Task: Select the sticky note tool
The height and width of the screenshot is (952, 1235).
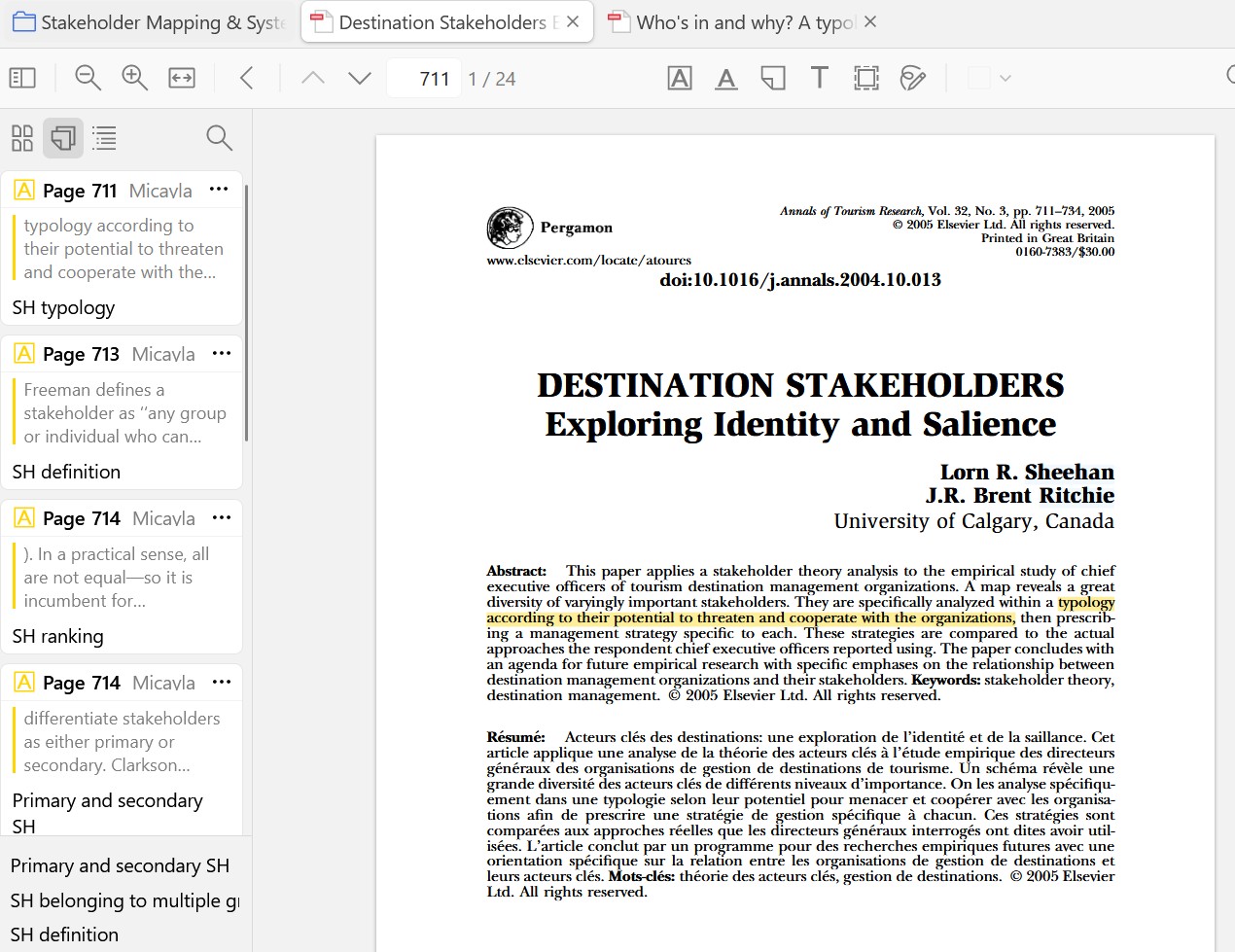Action: [773, 79]
